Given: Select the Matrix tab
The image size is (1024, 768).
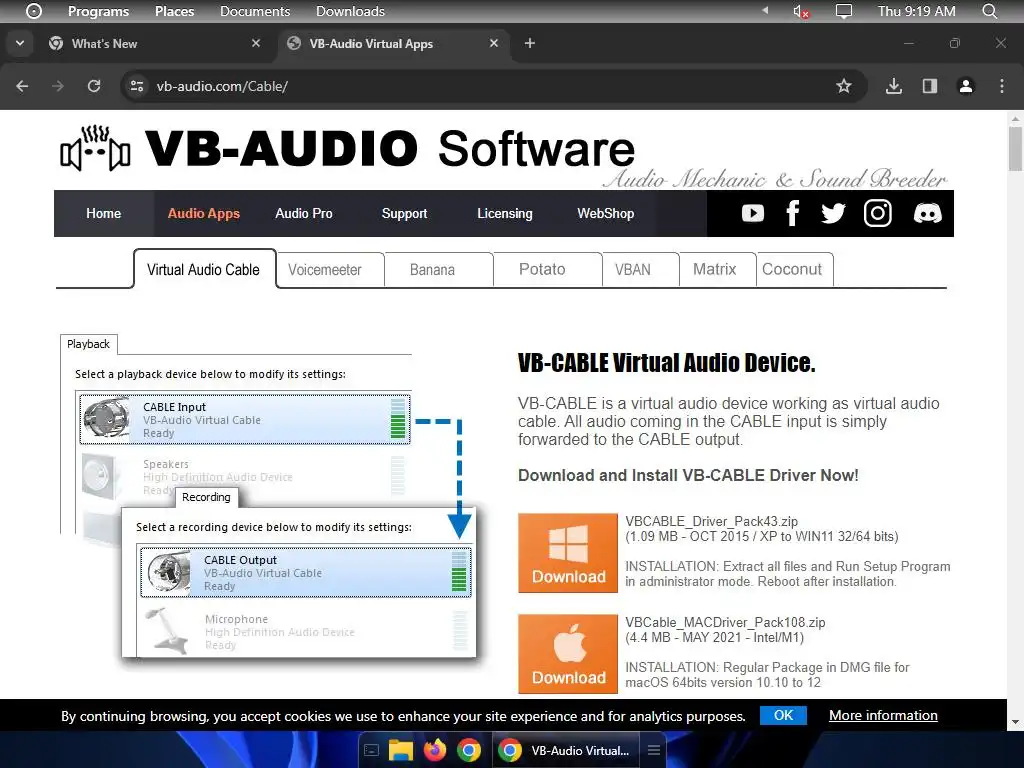Looking at the screenshot, I should (717, 270).
